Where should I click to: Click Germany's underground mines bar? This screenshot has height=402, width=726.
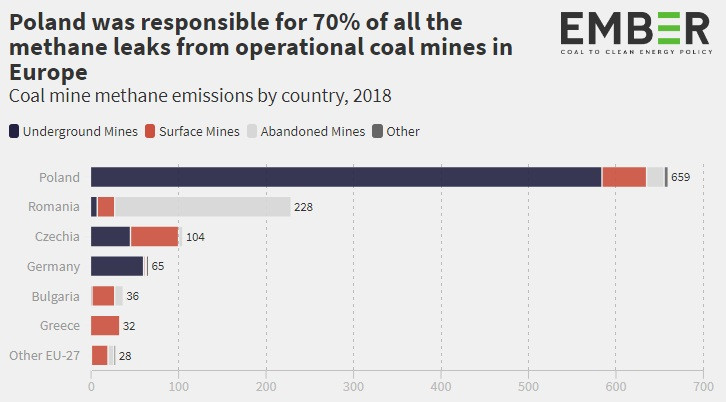click(117, 266)
